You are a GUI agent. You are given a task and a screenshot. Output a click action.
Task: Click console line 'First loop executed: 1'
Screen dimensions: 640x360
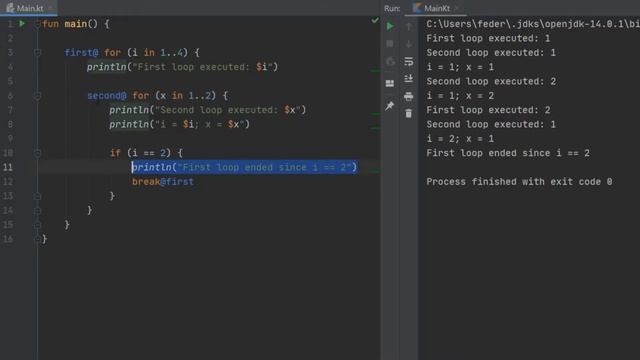(488, 38)
